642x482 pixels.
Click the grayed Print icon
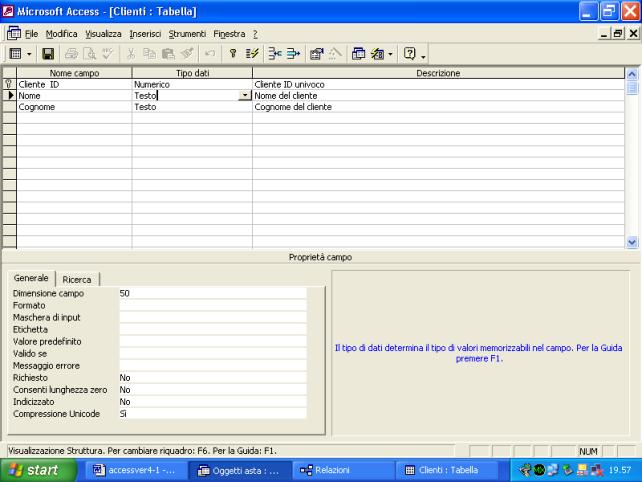(71, 54)
